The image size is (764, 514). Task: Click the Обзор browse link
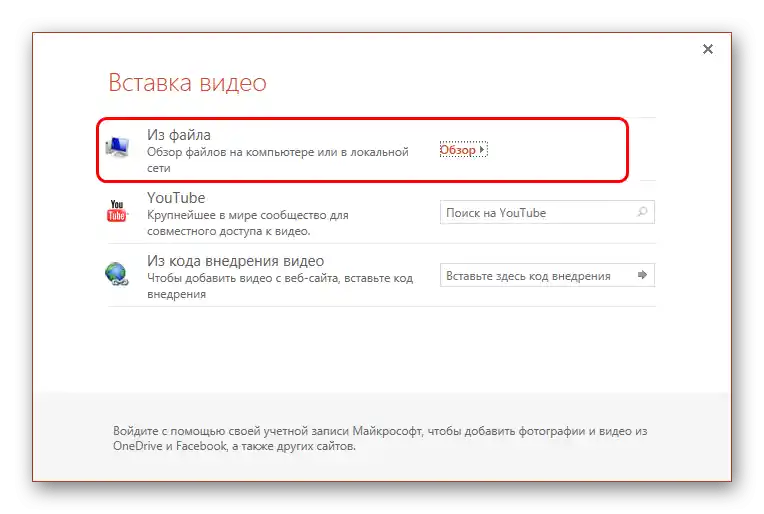[463, 150]
